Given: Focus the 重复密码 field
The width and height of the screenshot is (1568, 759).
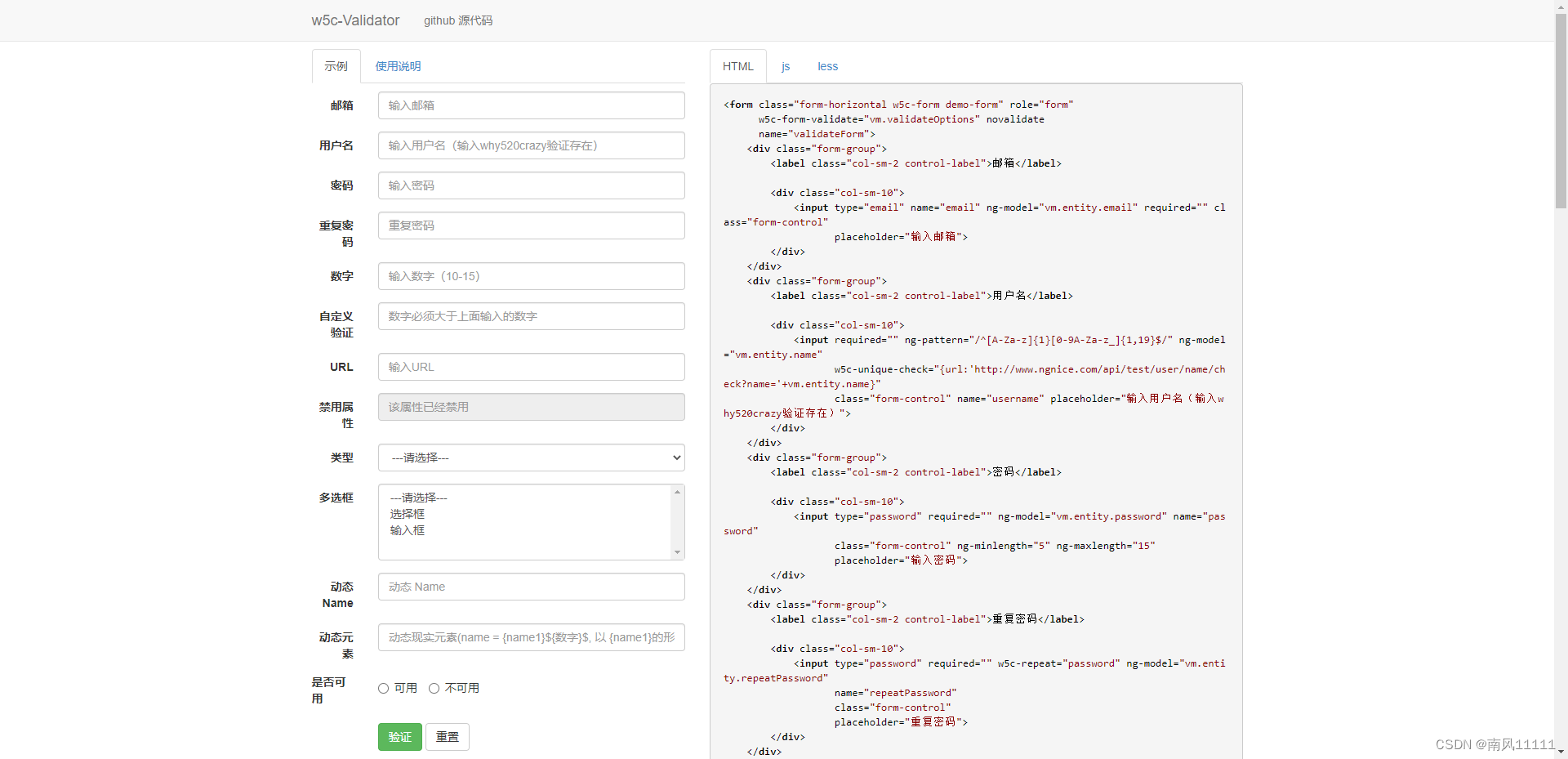Looking at the screenshot, I should 531,225.
